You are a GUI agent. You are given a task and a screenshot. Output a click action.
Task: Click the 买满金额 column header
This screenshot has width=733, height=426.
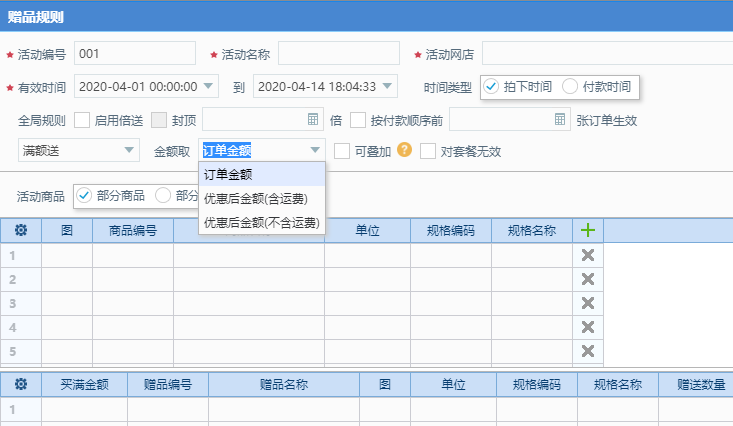click(x=84, y=383)
